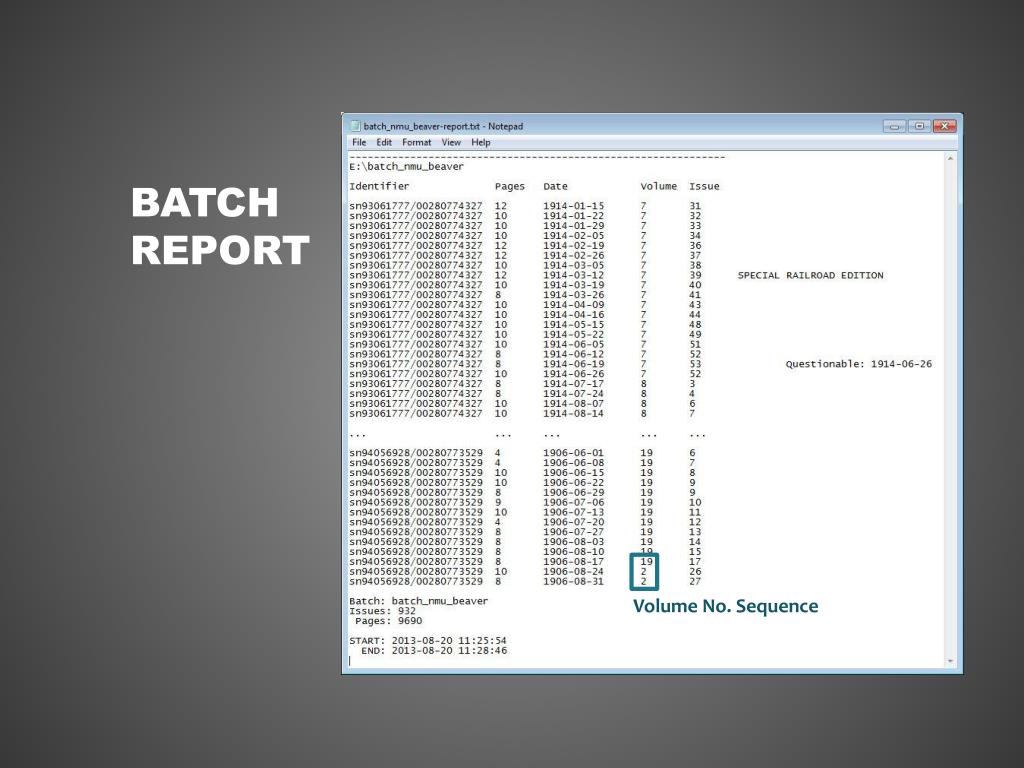Screen dimensions: 1024x768
Task: Click the path text E:\batch_nmu_beaver
Action: [x=406, y=167]
